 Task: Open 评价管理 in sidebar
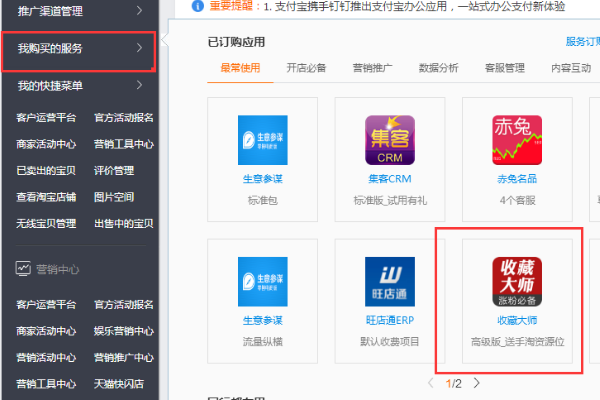click(114, 170)
